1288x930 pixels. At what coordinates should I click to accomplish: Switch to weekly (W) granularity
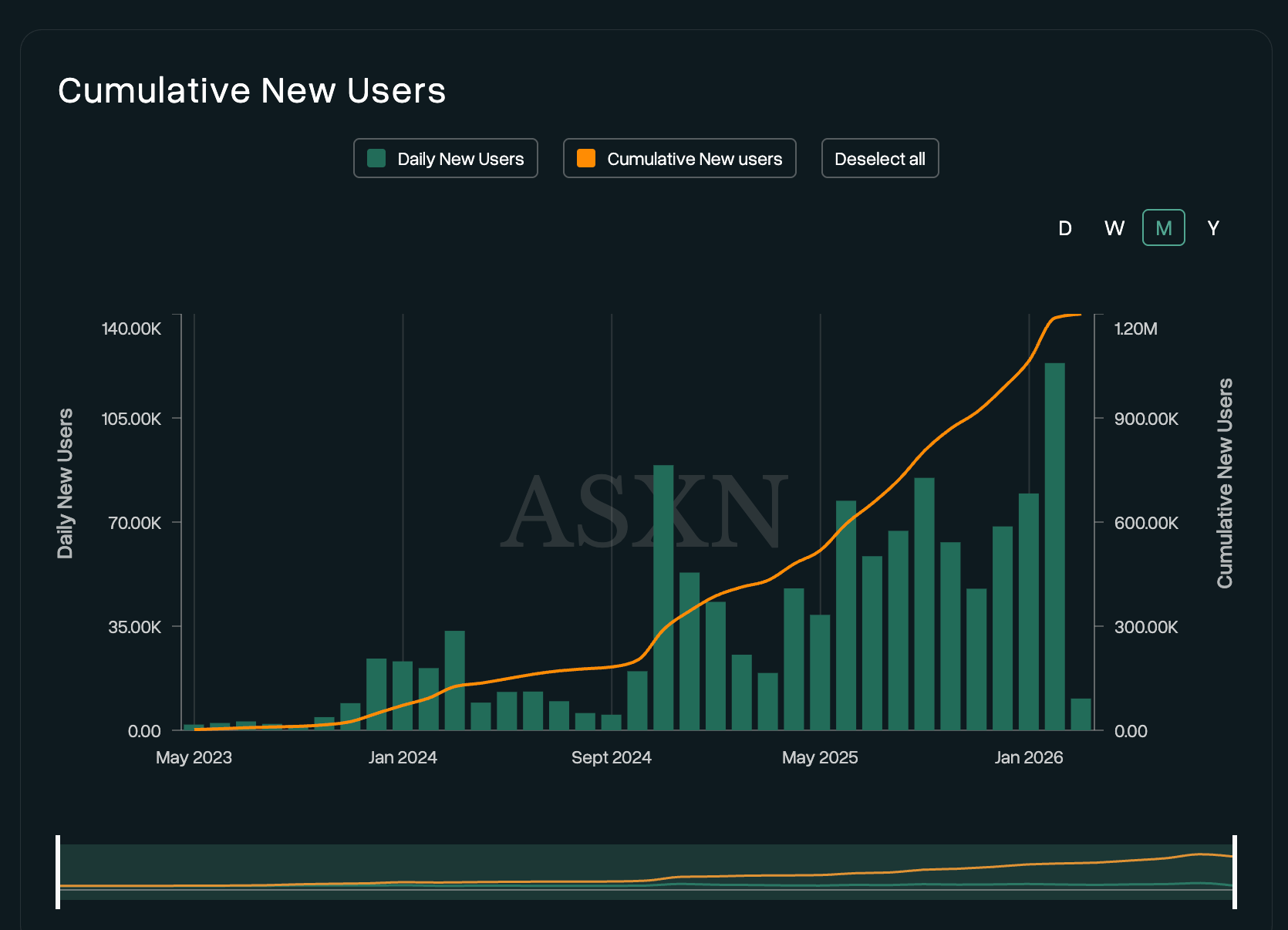[x=1114, y=228]
